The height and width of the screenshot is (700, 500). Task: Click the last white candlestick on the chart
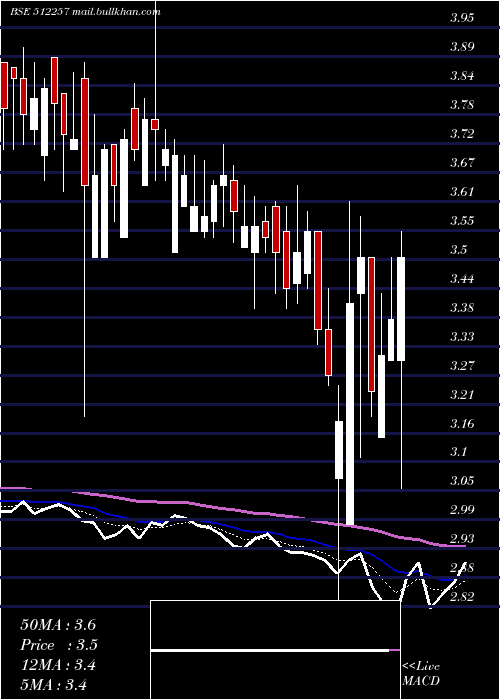tap(401, 309)
